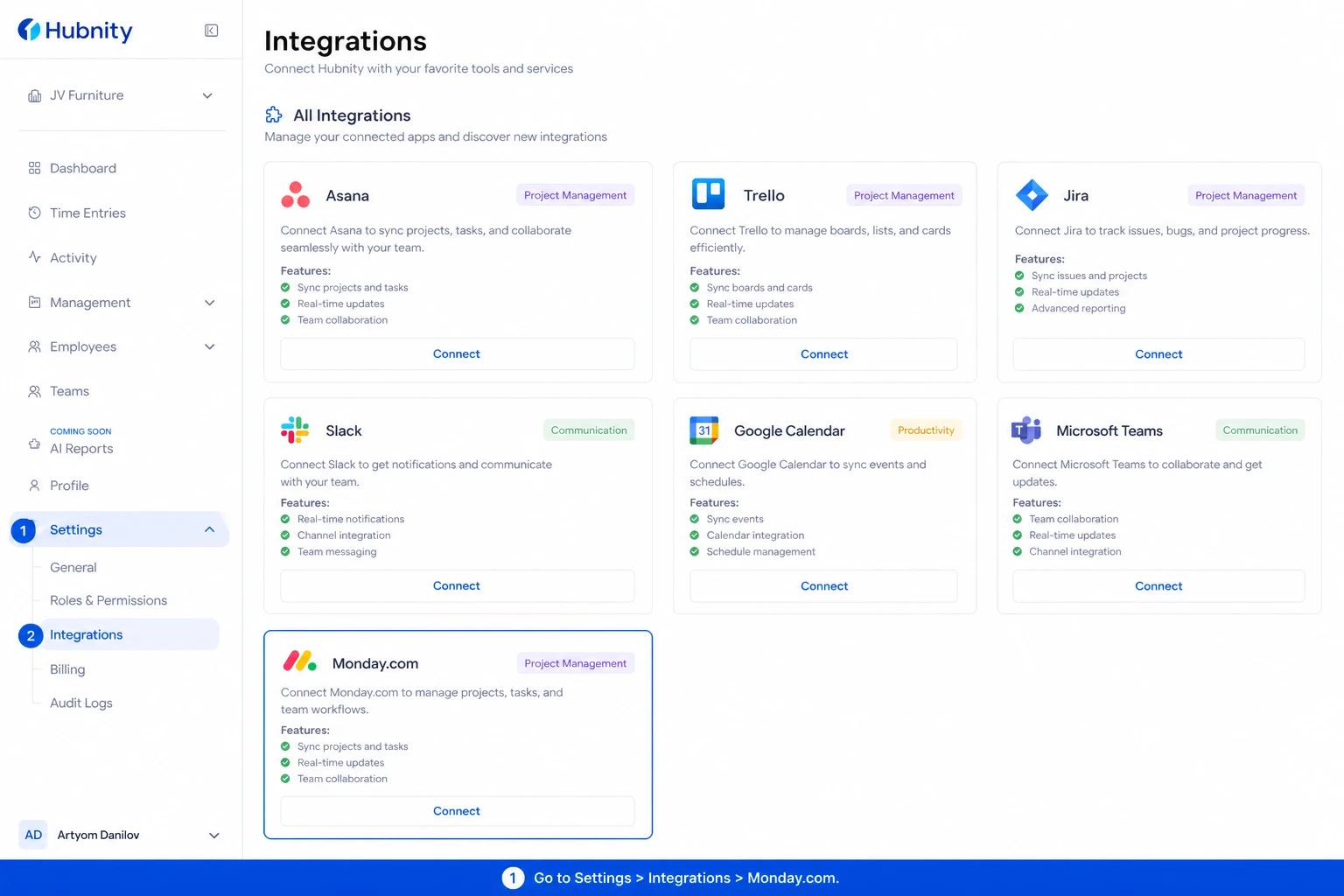The width and height of the screenshot is (1344, 896).
Task: Click the Management sidebar icon
Action: pyautogui.click(x=34, y=302)
